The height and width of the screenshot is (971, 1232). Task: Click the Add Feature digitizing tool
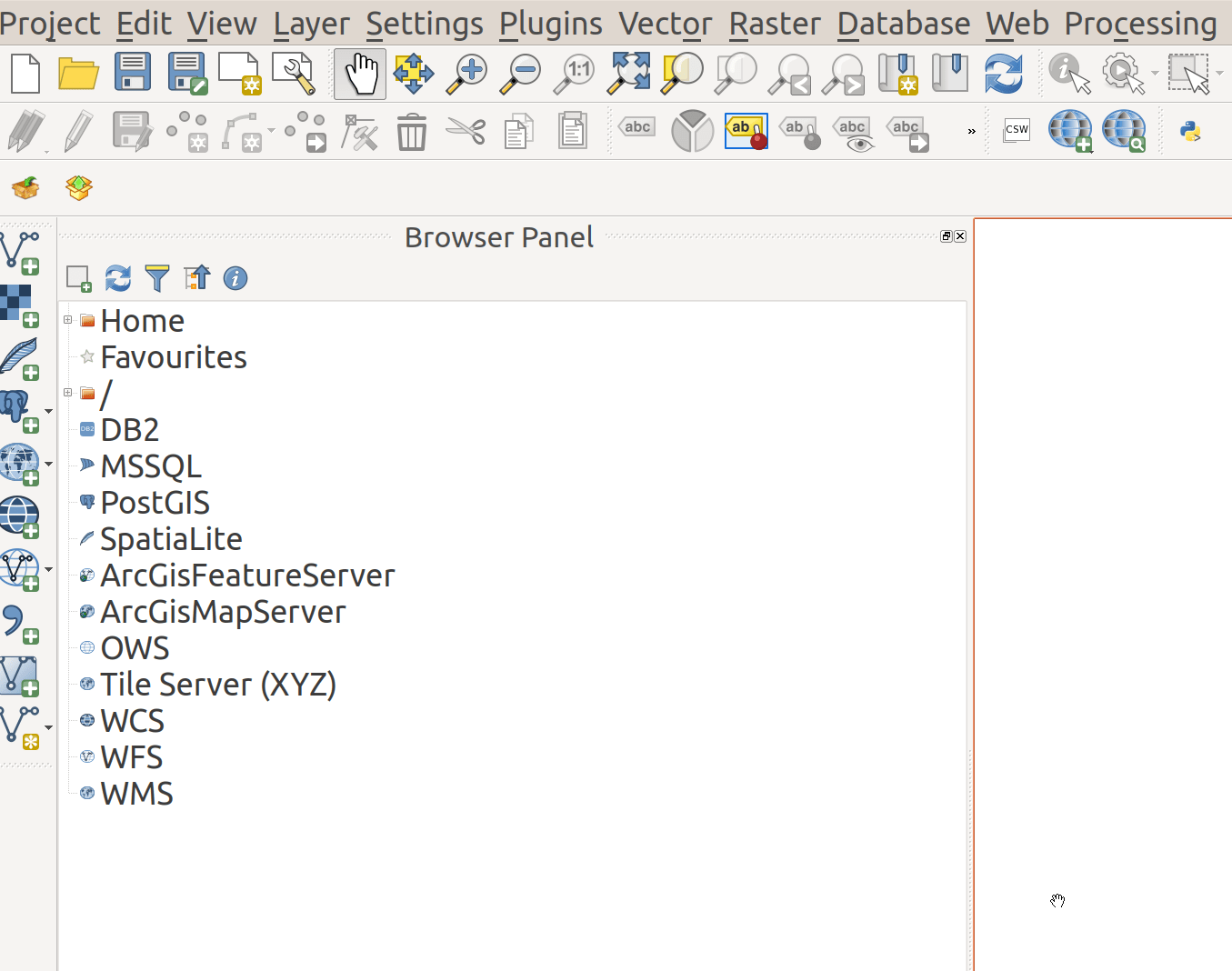coord(188,131)
